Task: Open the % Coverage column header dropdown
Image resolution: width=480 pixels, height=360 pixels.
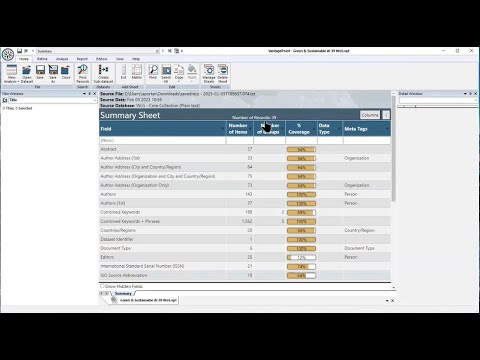Action: click(314, 129)
